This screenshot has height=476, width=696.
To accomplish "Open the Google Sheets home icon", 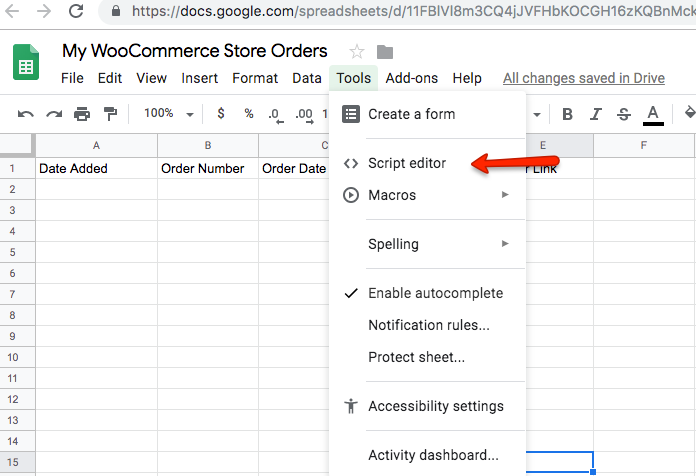I will coord(26,62).
